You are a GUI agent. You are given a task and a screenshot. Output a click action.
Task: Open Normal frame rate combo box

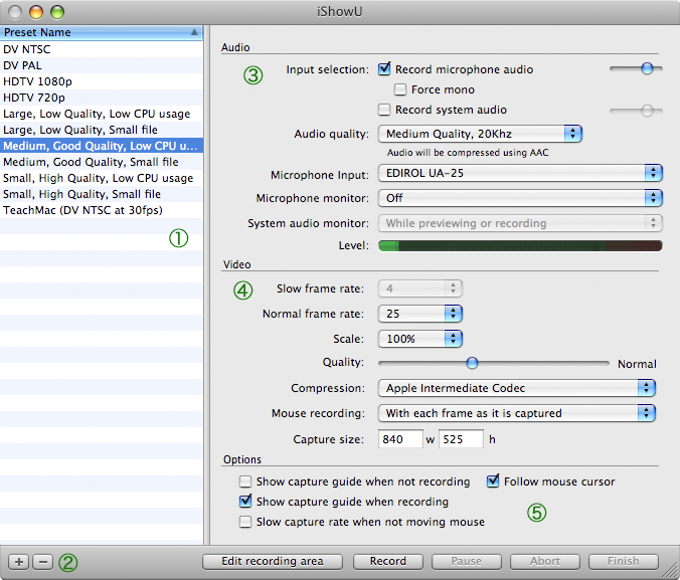[420, 314]
